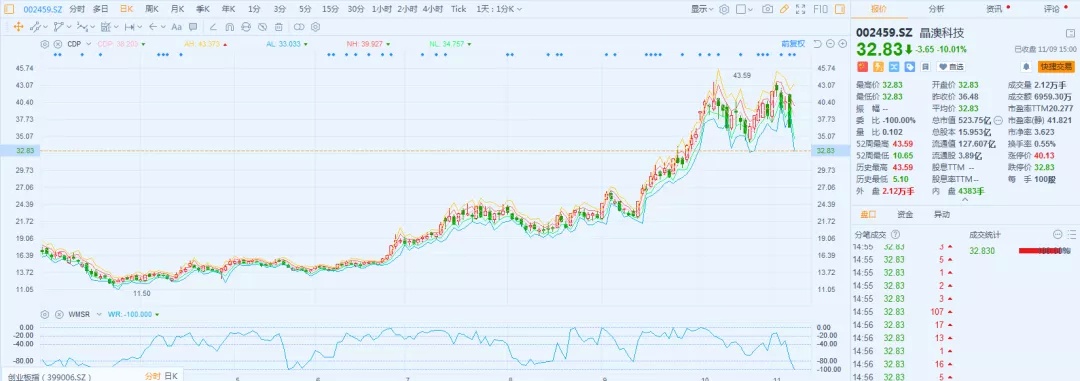Image resolution: width=1080 pixels, height=381 pixels.
Task: Click the orange bolt swatch icon
Action: [878, 67]
